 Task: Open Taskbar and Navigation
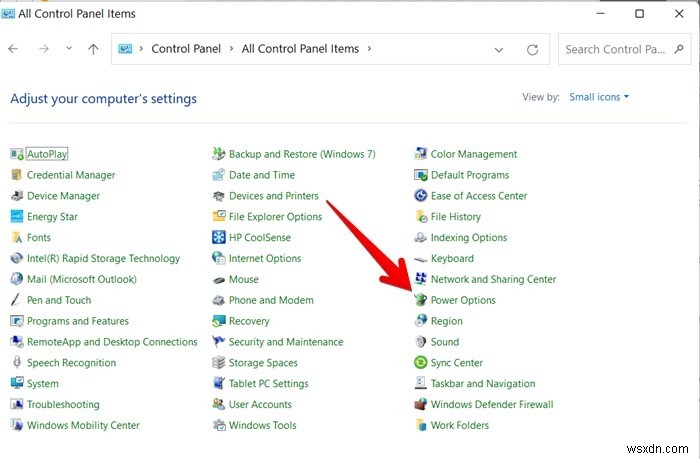(483, 384)
